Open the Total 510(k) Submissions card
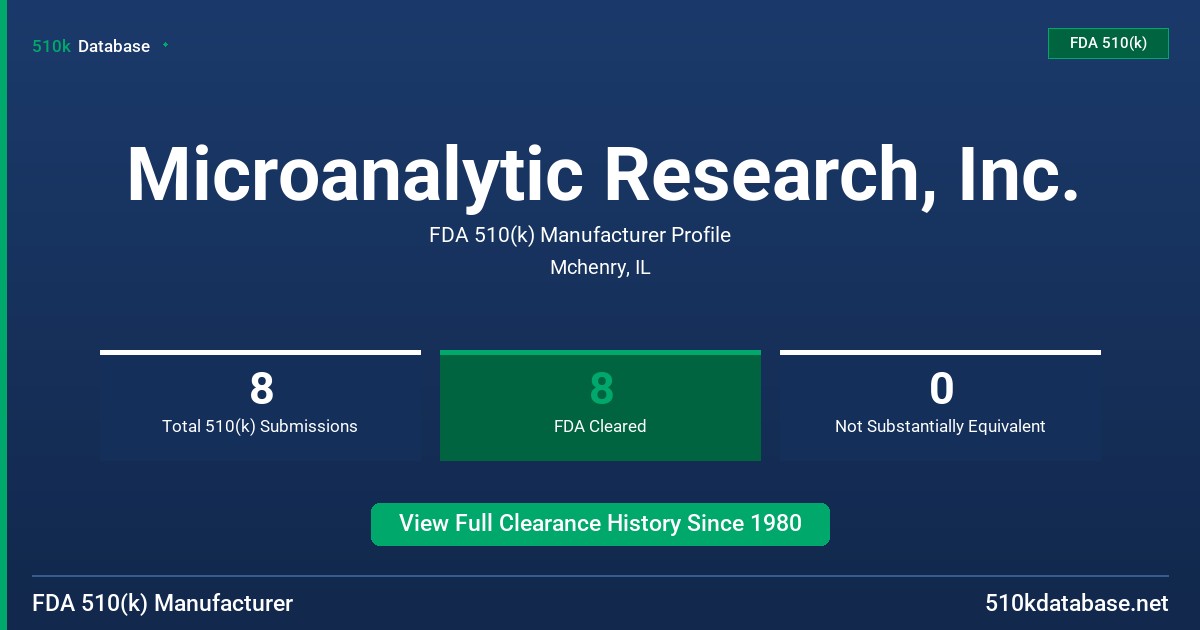 pos(260,405)
